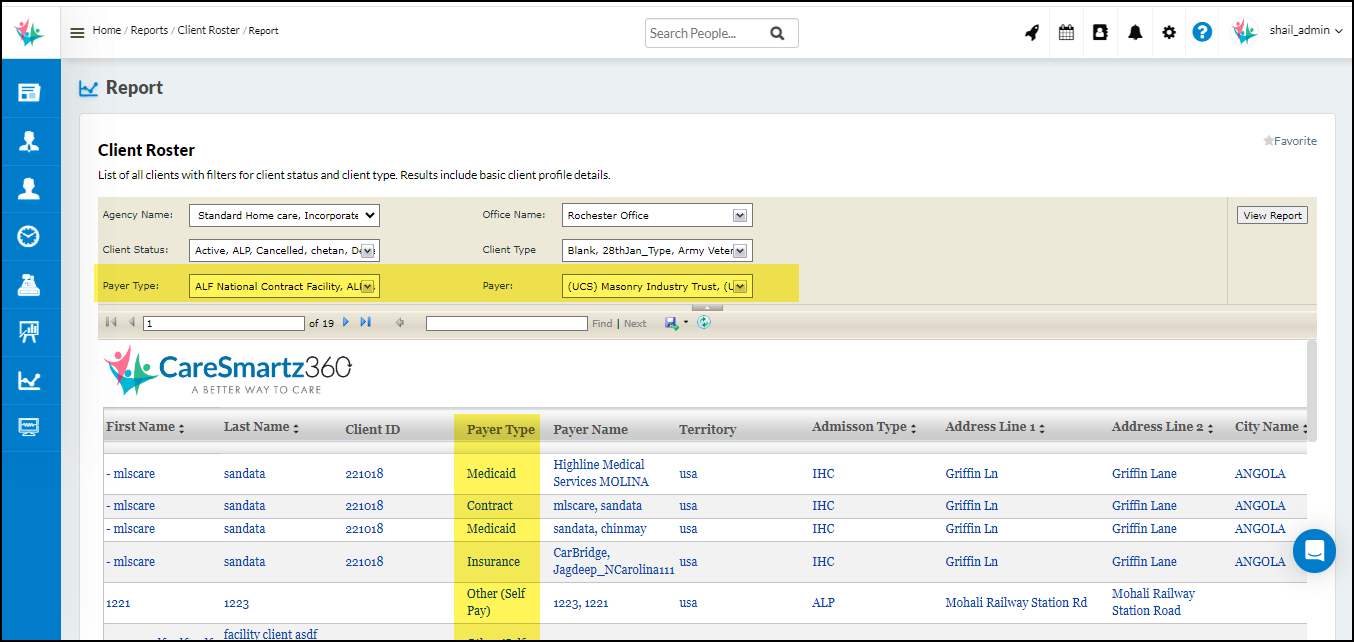Go to next report page arrow
Viewport: 1354px width, 642px height.
click(x=346, y=322)
